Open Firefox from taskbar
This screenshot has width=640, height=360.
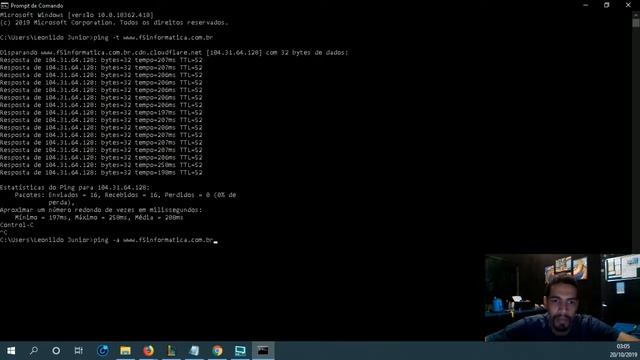(x=149, y=351)
